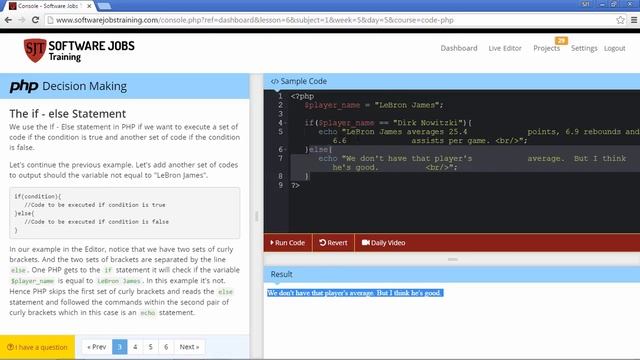The width and height of the screenshot is (640, 360).
Task: Click the Sample Code panel header
Action: pos(452,81)
